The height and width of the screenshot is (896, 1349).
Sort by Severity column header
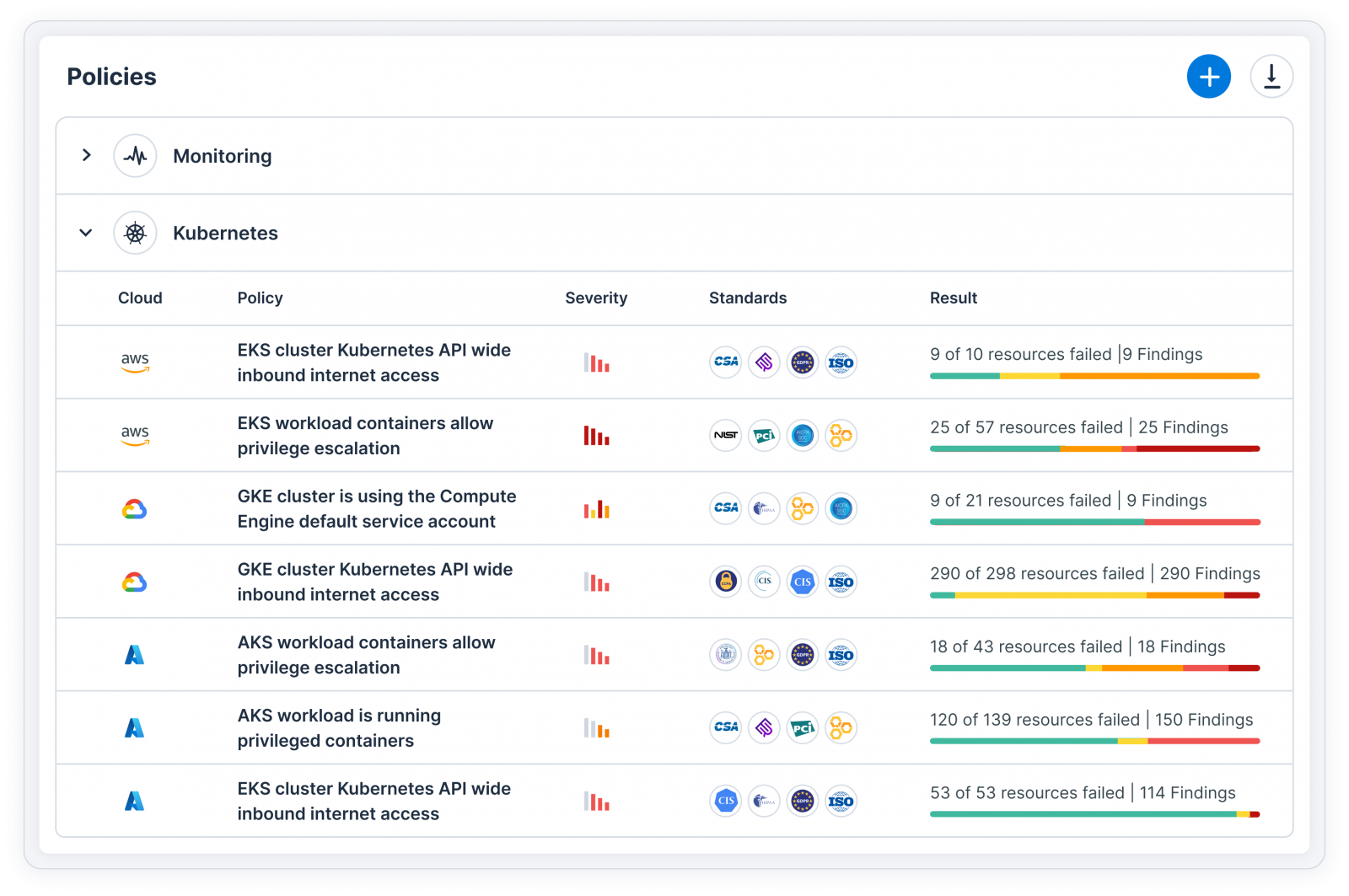[596, 298]
